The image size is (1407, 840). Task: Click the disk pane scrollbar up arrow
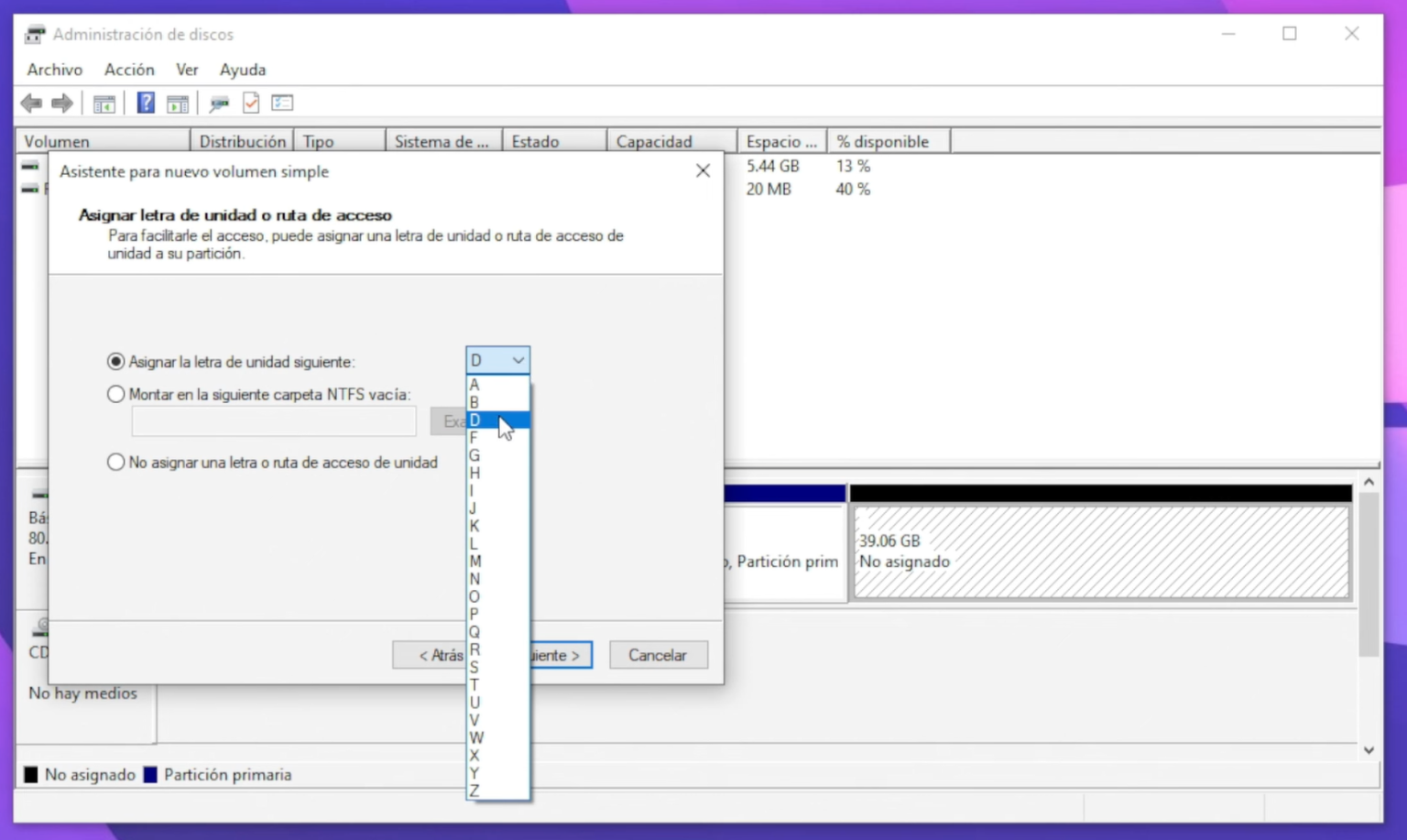click(x=1369, y=482)
